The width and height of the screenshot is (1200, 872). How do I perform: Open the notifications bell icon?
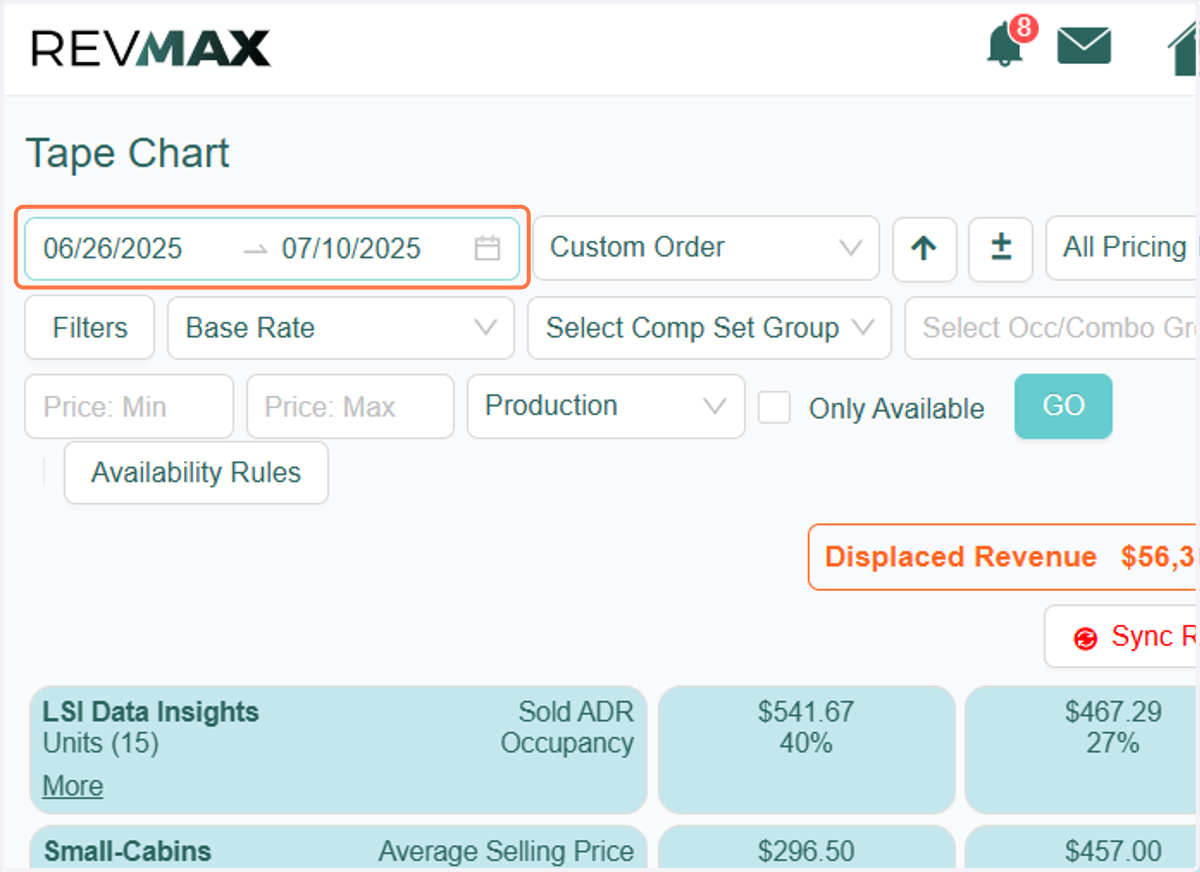pyautogui.click(x=1004, y=46)
